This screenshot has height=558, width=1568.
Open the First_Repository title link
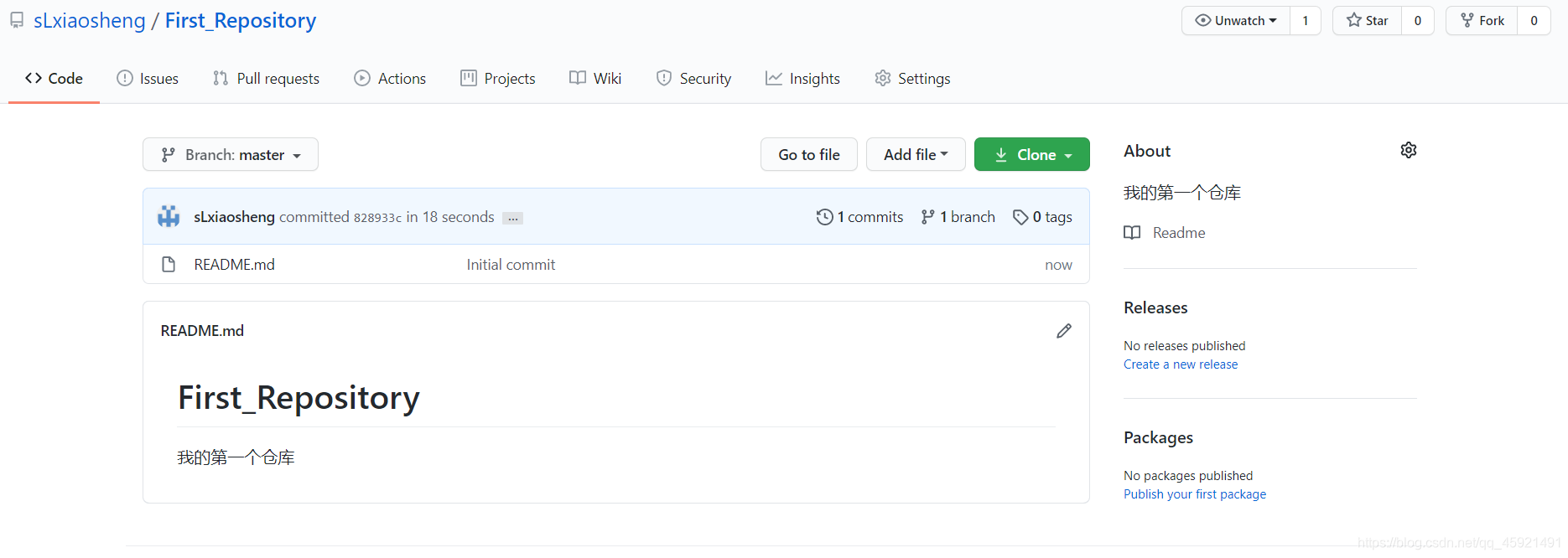tap(241, 20)
